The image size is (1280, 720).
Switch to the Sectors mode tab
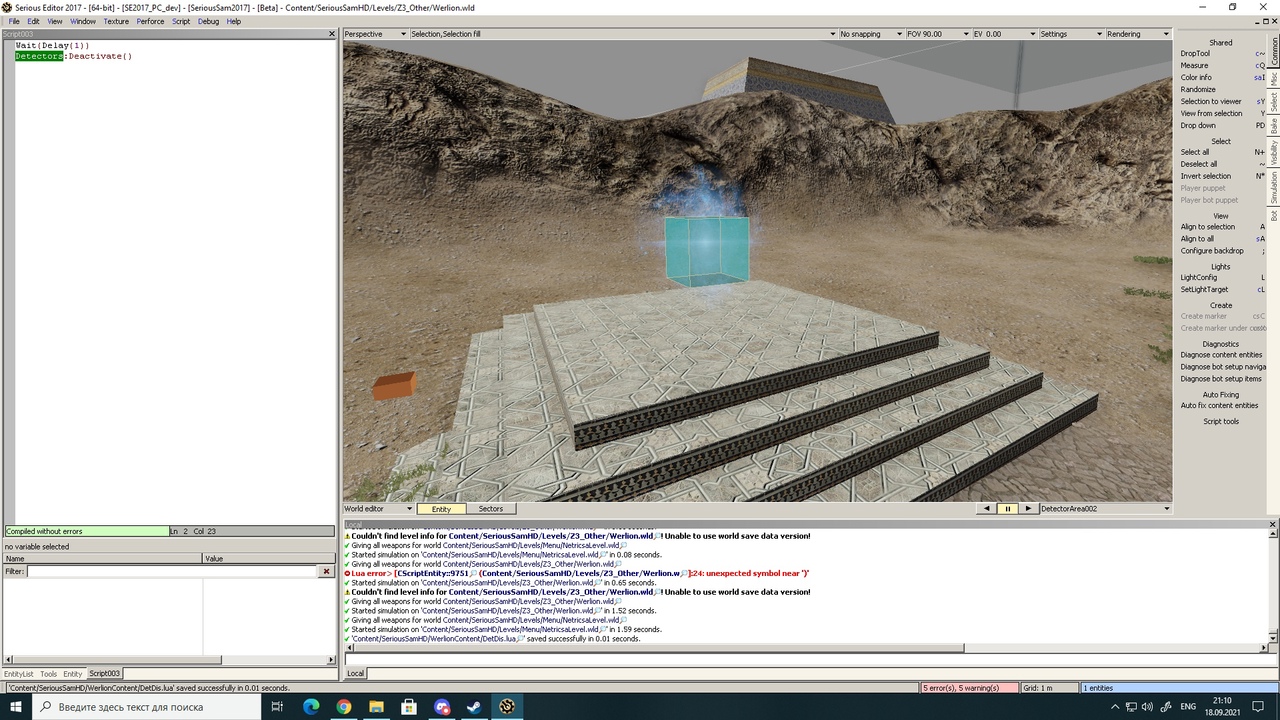(491, 509)
